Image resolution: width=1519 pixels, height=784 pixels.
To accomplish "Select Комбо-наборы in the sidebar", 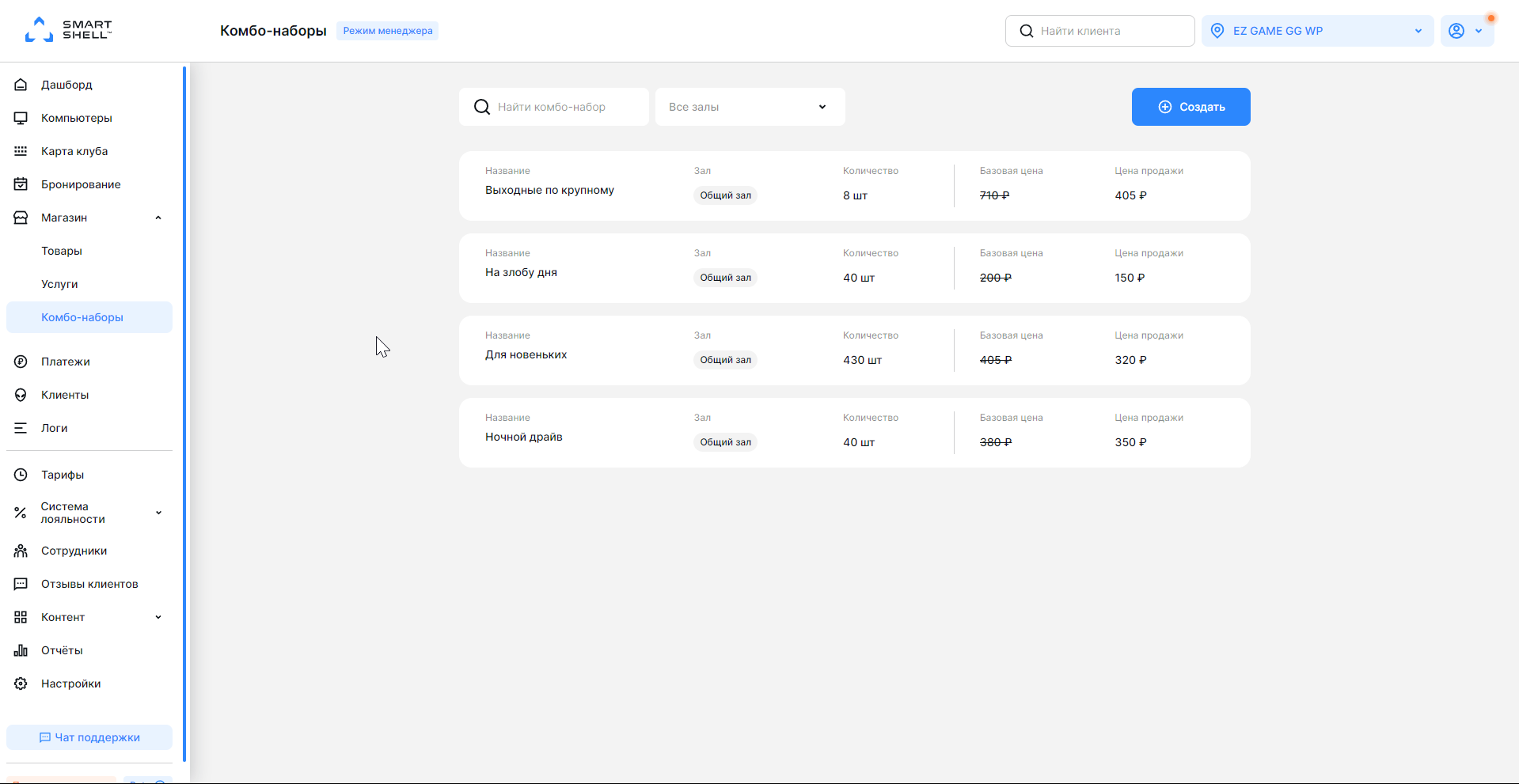I will (x=89, y=317).
